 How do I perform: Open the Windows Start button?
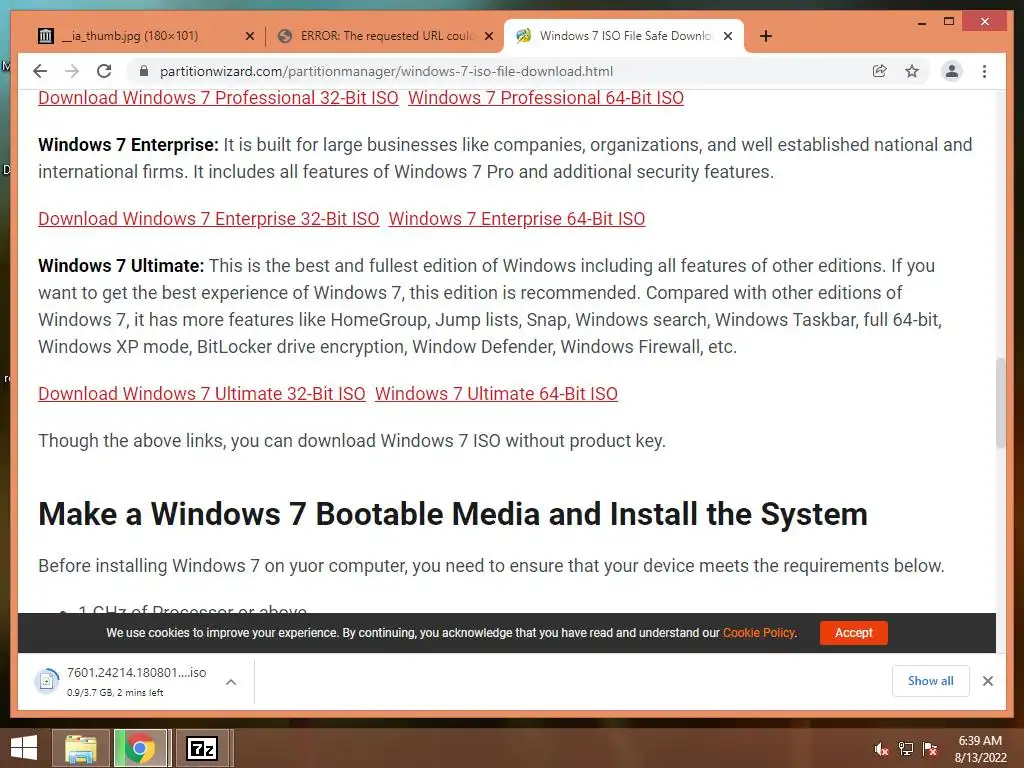(24, 748)
